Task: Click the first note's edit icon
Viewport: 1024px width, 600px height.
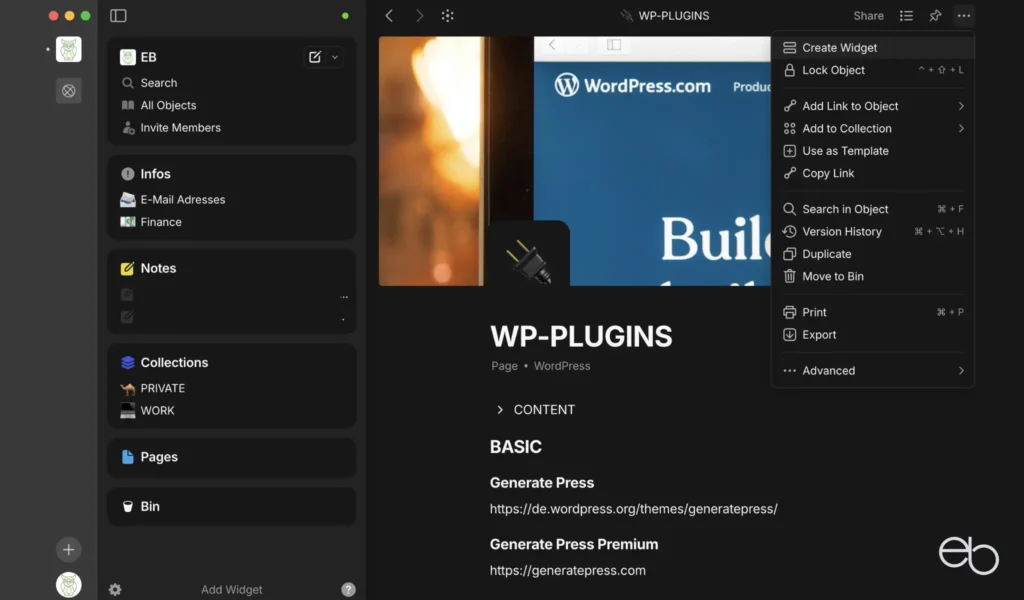Action: click(127, 294)
